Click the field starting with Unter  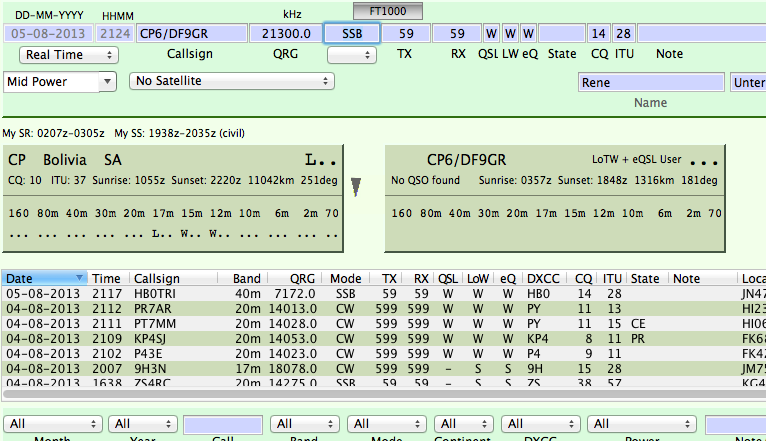point(748,82)
